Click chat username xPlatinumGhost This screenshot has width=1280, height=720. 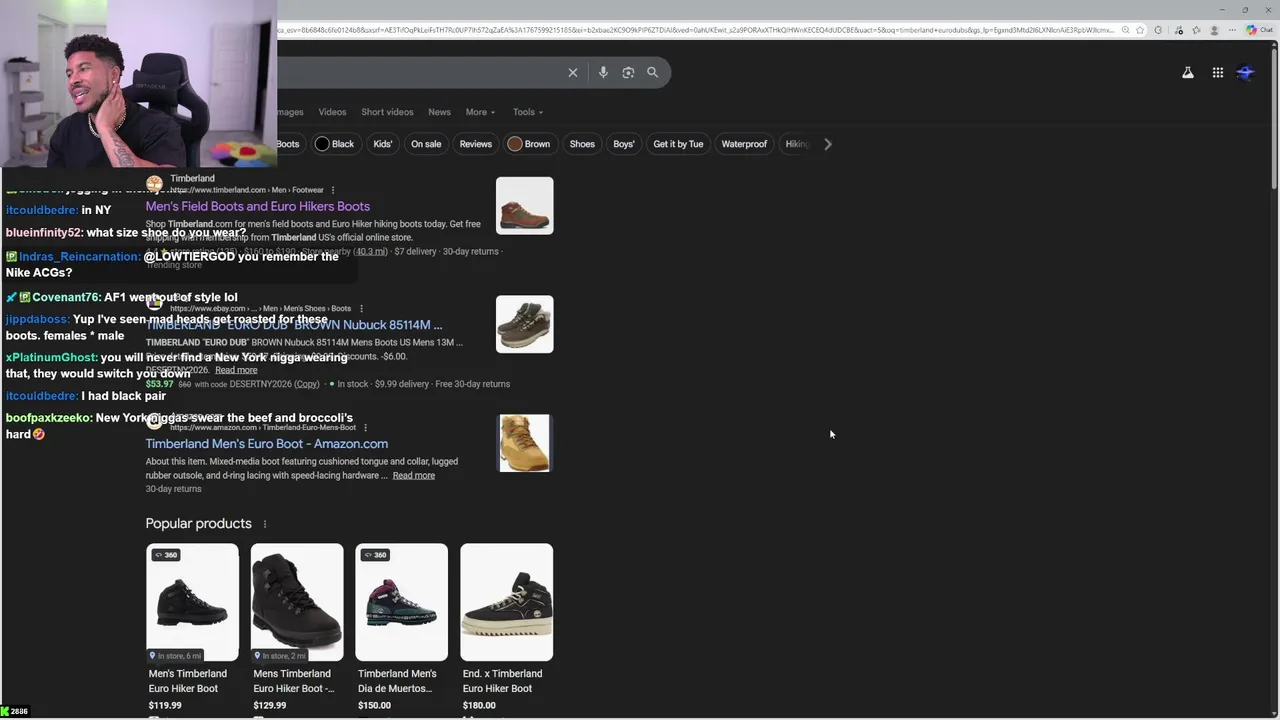point(52,357)
